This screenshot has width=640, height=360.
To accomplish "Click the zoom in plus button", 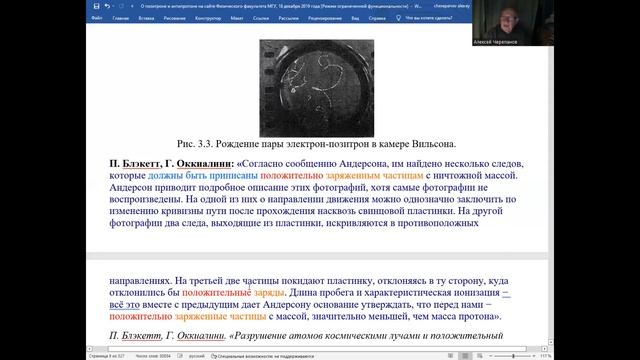I will pos(534,356).
